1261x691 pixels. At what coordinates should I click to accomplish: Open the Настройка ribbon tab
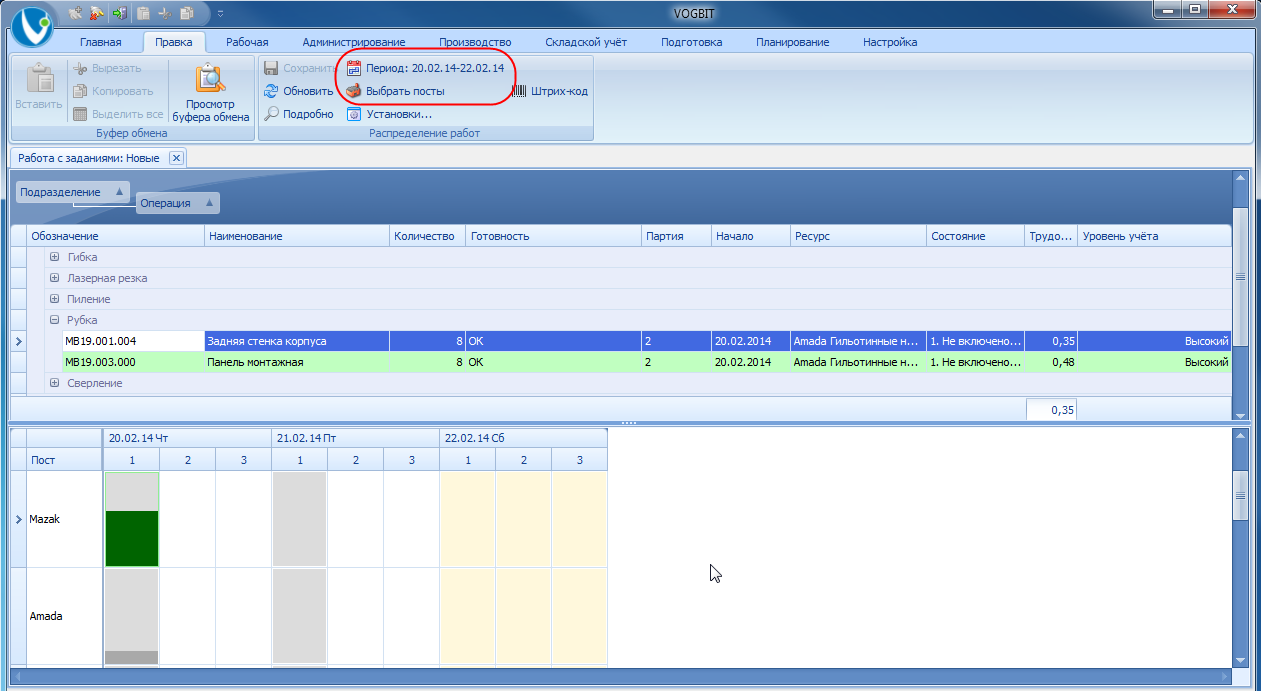(x=890, y=42)
